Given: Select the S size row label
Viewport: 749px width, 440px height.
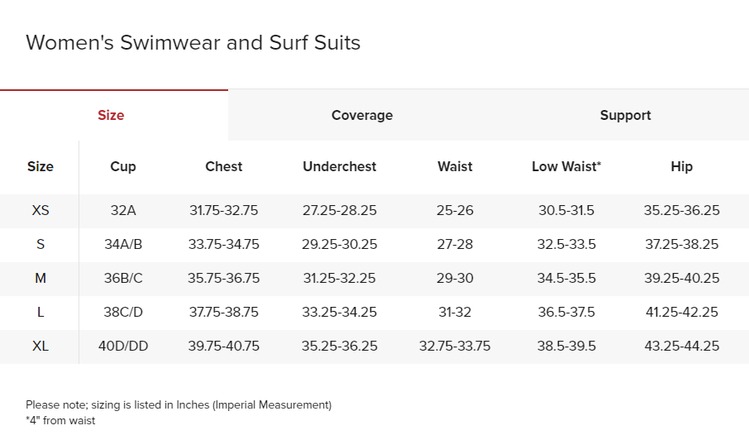Looking at the screenshot, I should pyautogui.click(x=40, y=244).
